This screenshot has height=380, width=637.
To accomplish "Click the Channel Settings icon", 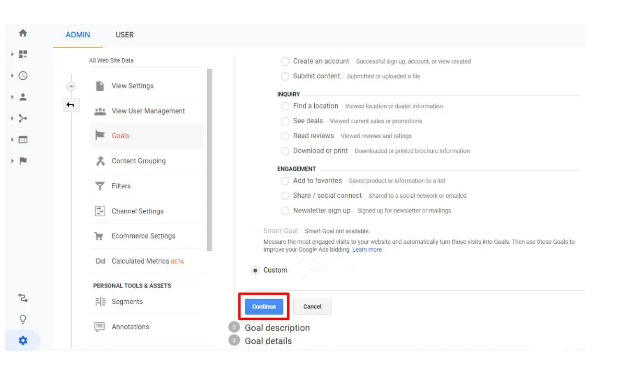I will pyautogui.click(x=100, y=211).
